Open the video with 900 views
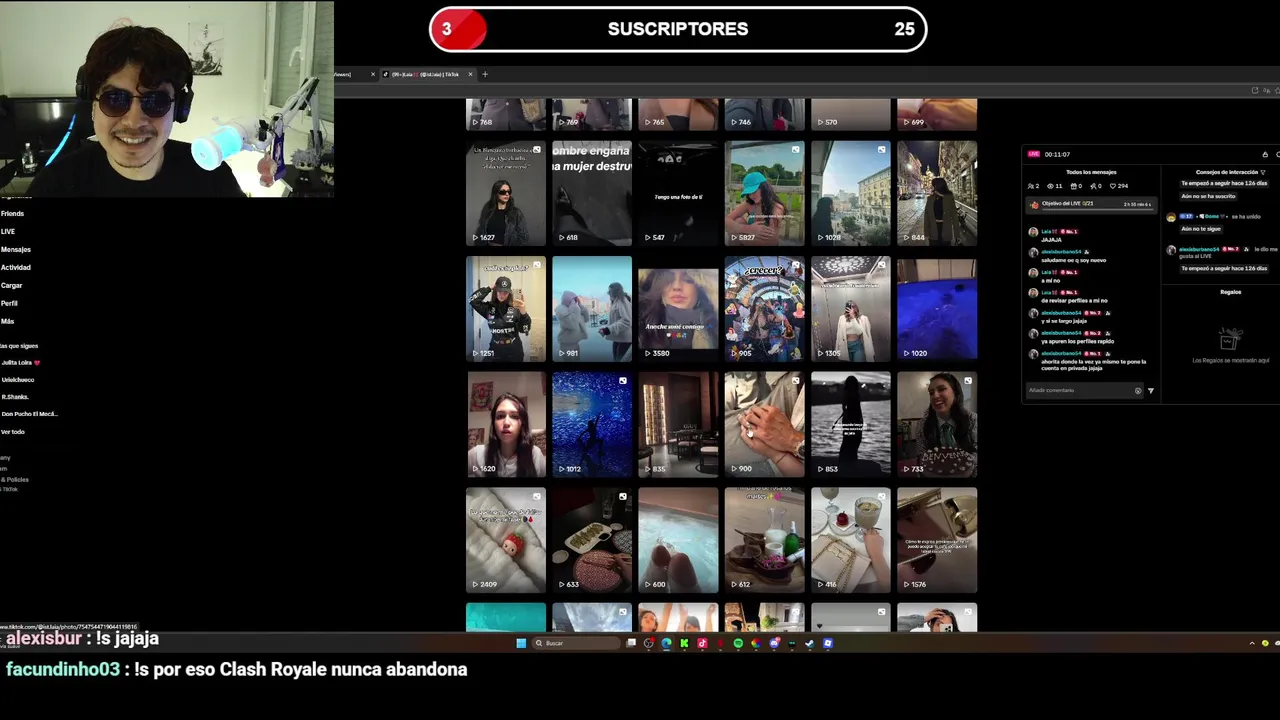Screen dimensions: 1280x720 (764, 424)
